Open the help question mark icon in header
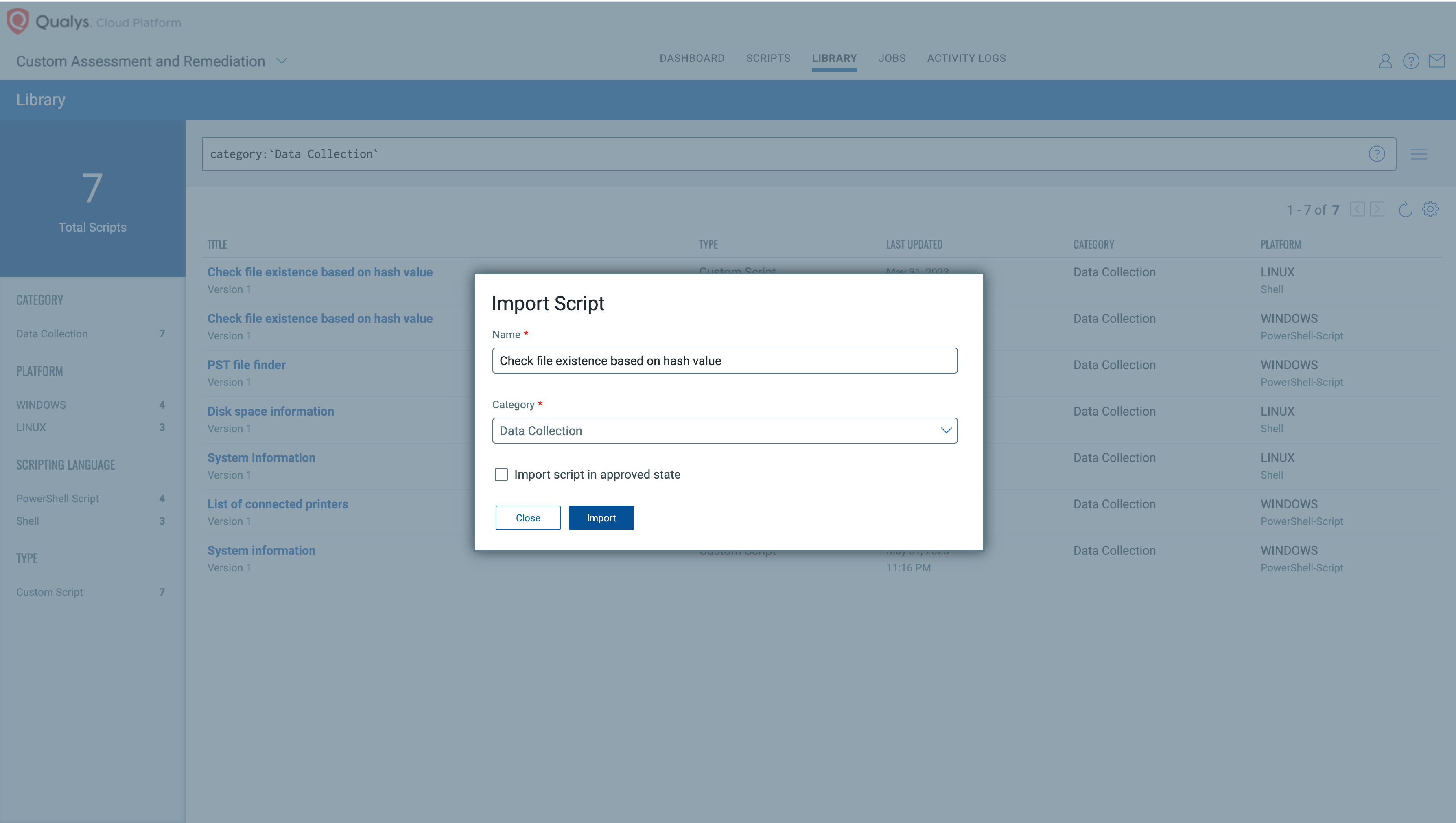Screen dimensions: 1456x823 (x=1411, y=61)
